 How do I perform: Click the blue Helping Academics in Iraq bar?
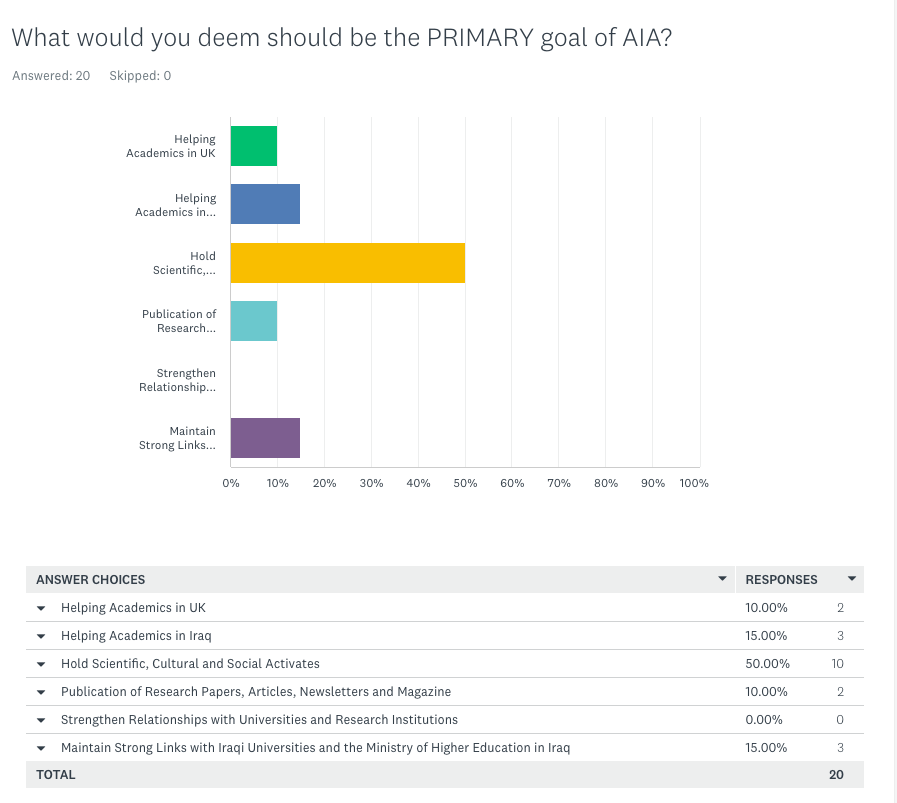[265, 204]
